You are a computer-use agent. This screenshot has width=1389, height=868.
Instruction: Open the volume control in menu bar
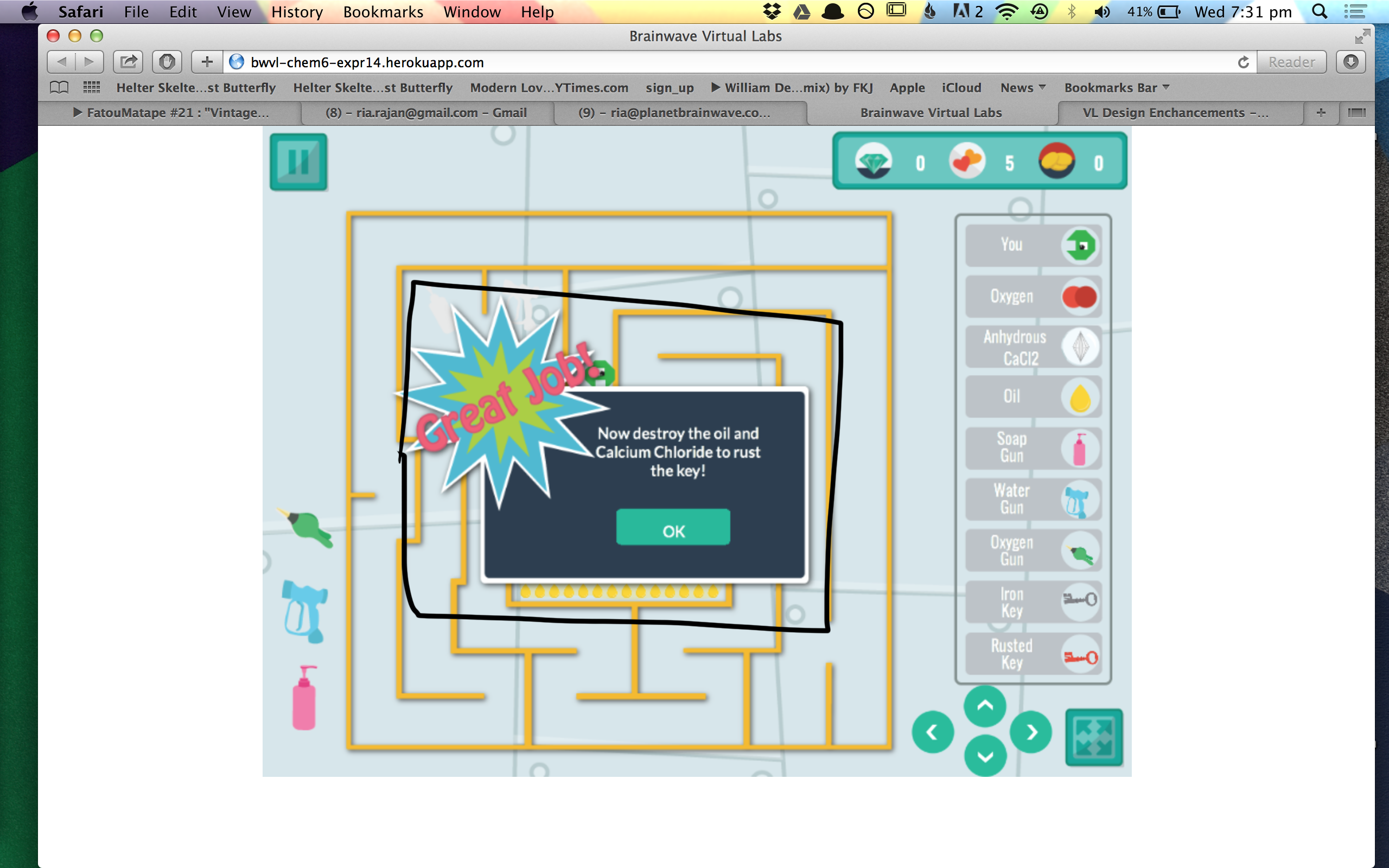(x=1102, y=11)
